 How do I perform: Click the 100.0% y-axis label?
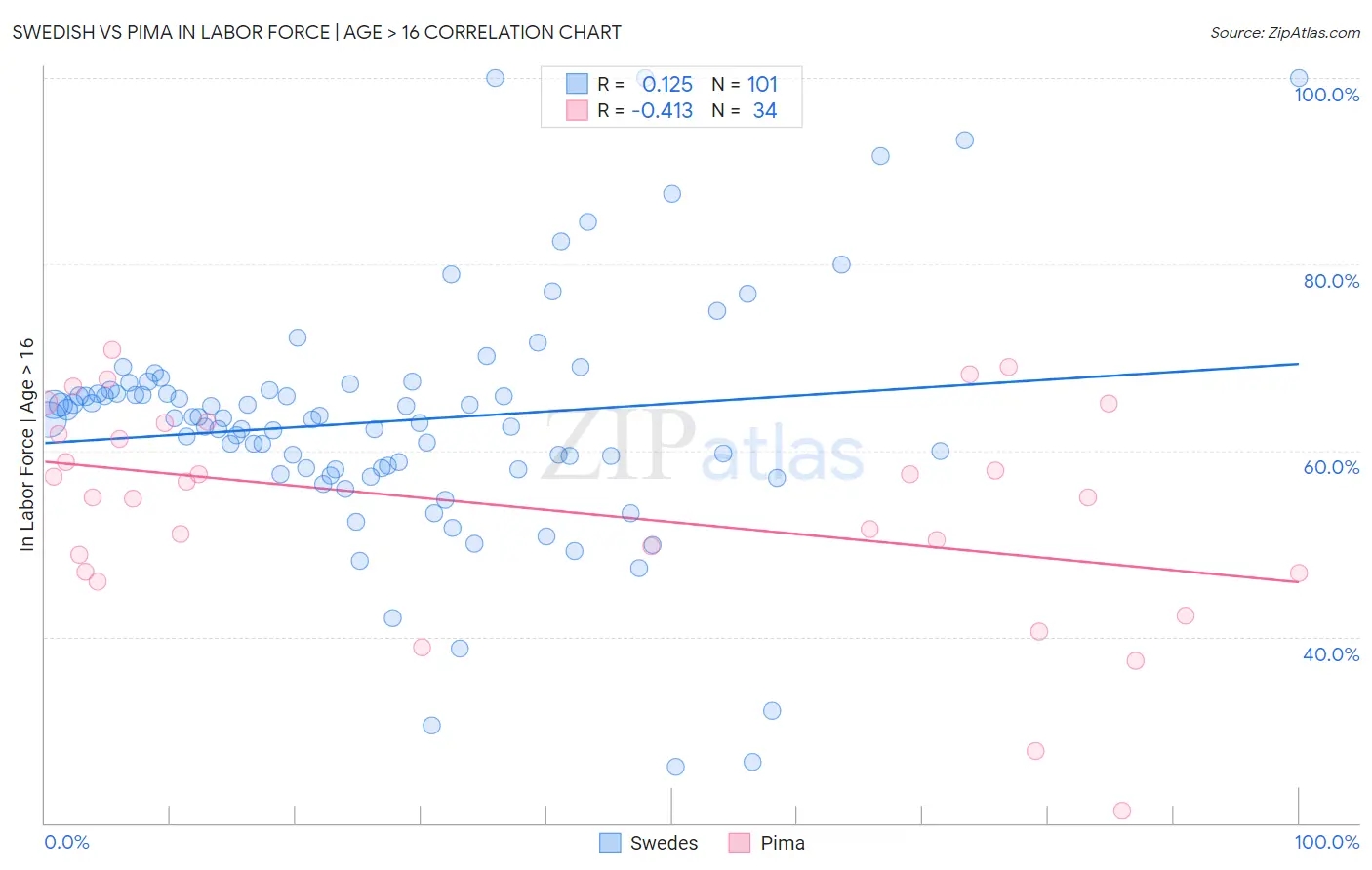tap(1327, 95)
